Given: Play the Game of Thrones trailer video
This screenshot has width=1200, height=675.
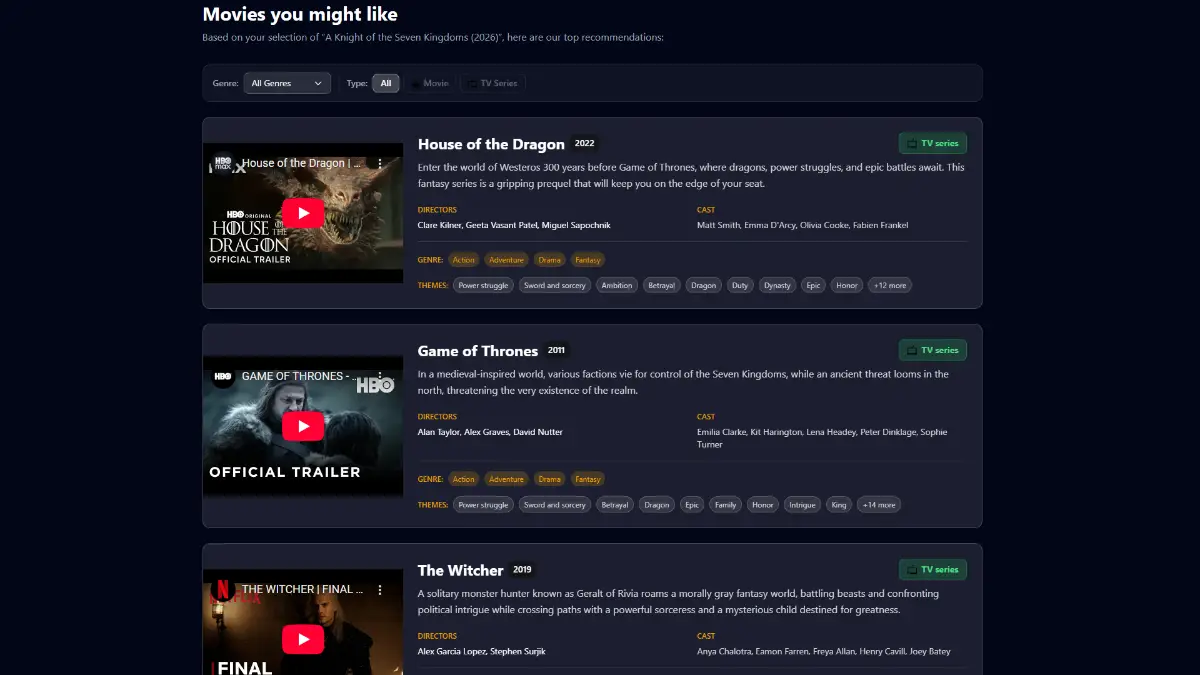Looking at the screenshot, I should (x=303, y=426).
